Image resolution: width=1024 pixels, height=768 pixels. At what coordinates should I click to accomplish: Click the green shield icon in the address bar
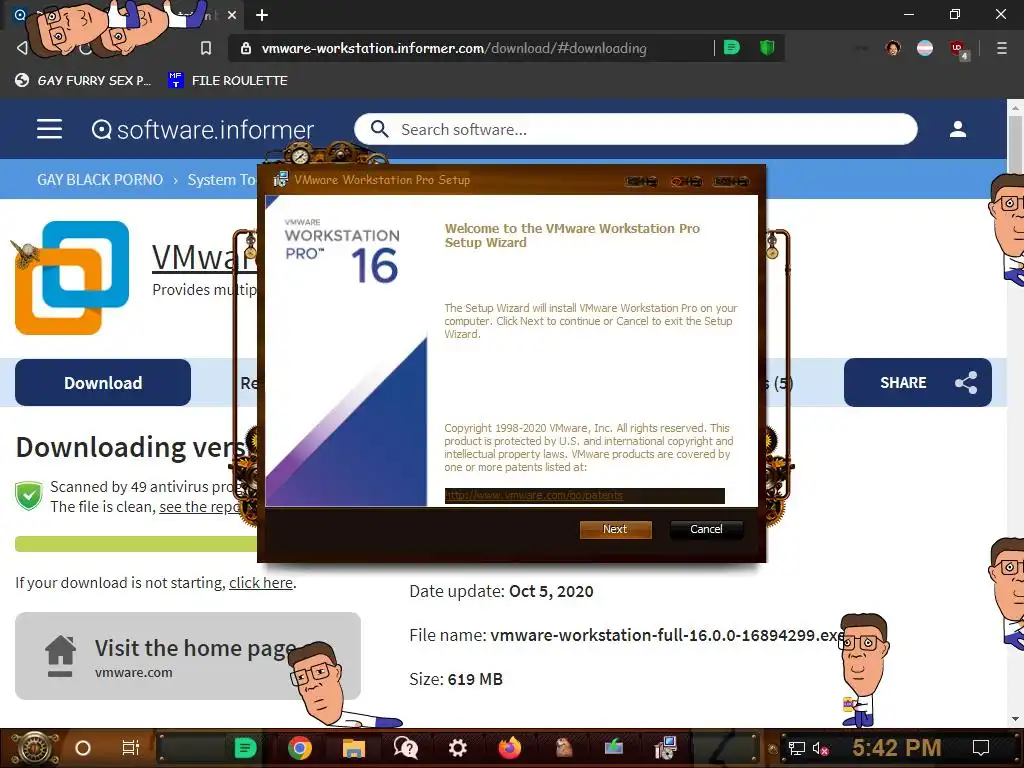pos(767,48)
